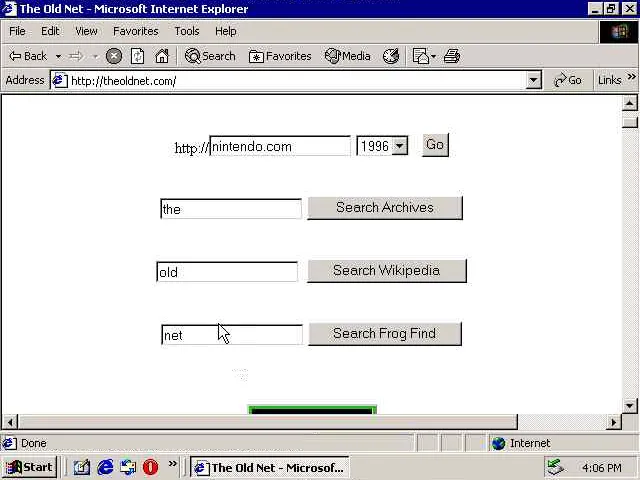
Task: Open the Favorites pane from the toolbar
Action: [x=280, y=56]
